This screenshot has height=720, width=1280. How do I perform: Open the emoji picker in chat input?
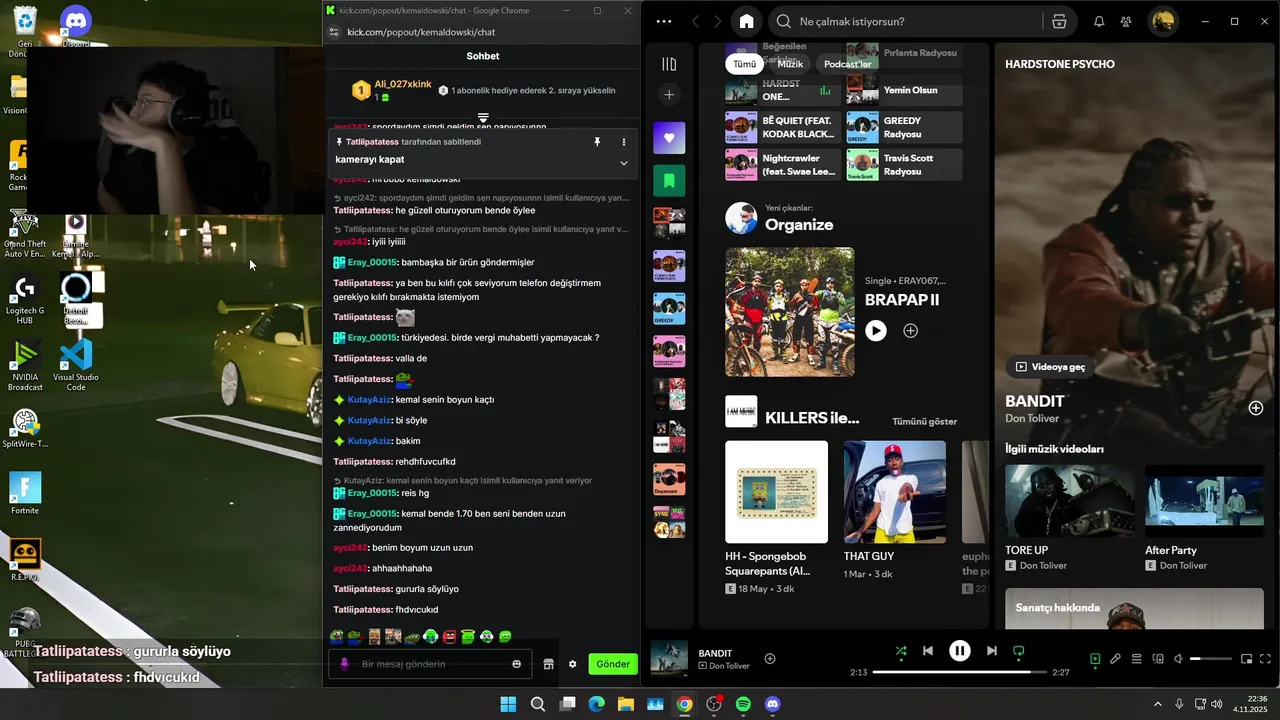[516, 664]
